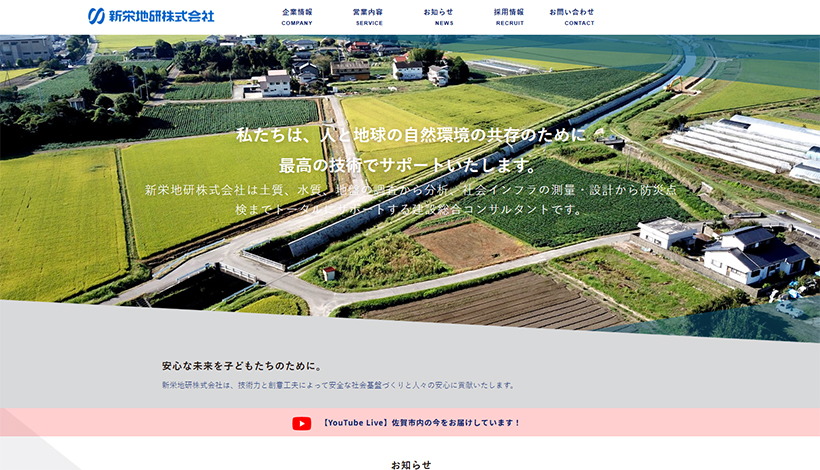Go to お知らせ NEWS in the navigation

(438, 16)
